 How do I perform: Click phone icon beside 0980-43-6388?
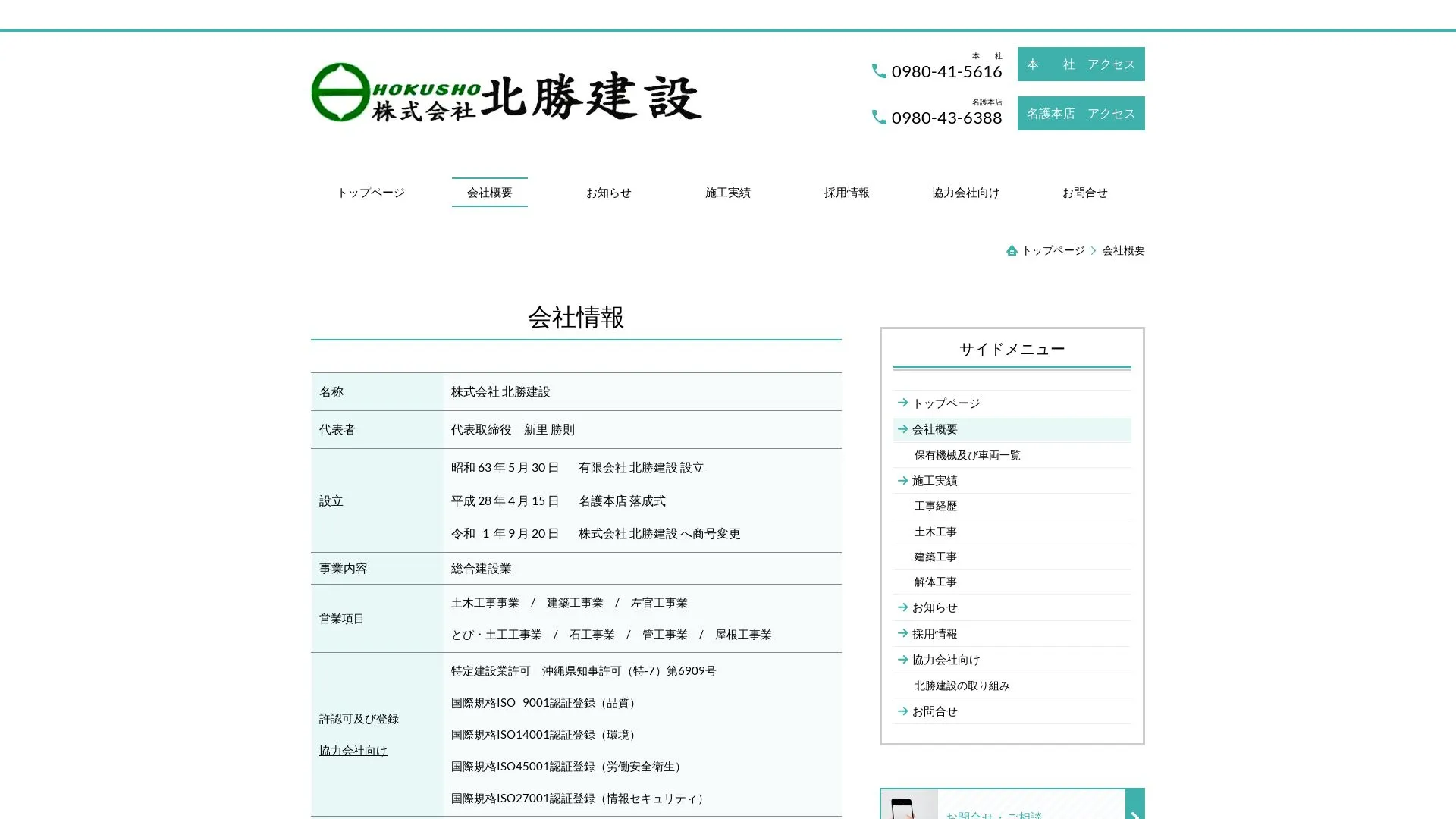[x=879, y=118]
